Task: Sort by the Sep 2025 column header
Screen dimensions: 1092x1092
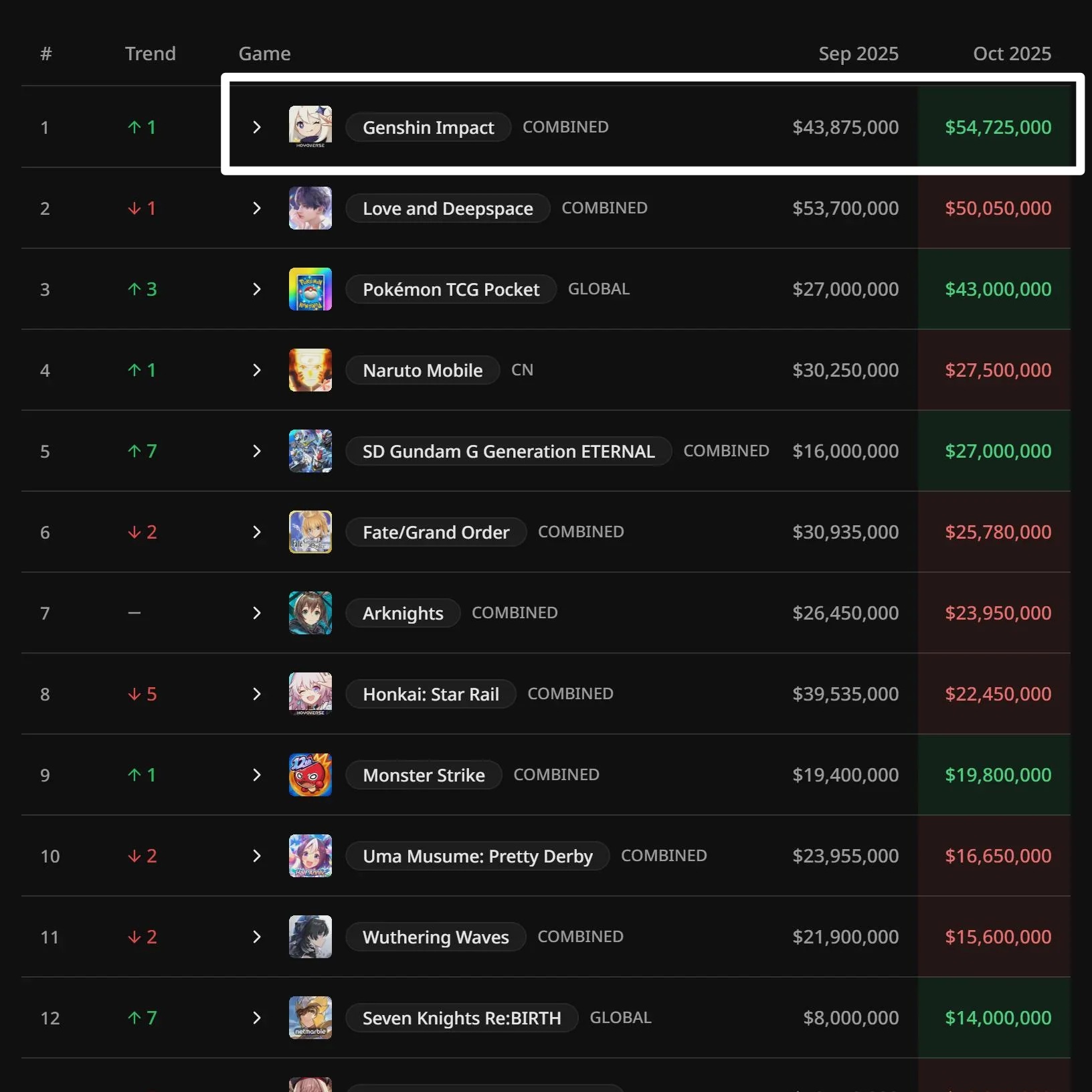Action: coord(858,54)
